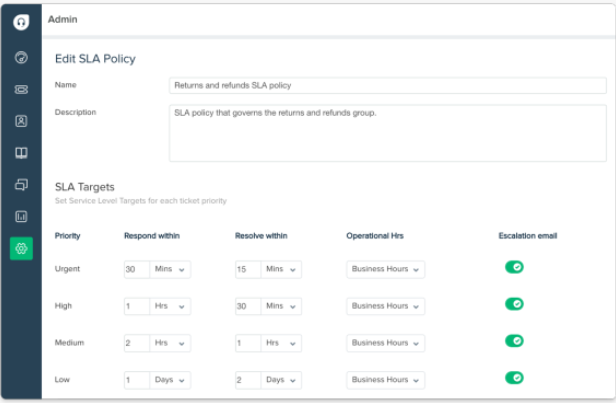Open the dashboard gauge icon in sidebar
This screenshot has width=616, height=403.
point(21,58)
